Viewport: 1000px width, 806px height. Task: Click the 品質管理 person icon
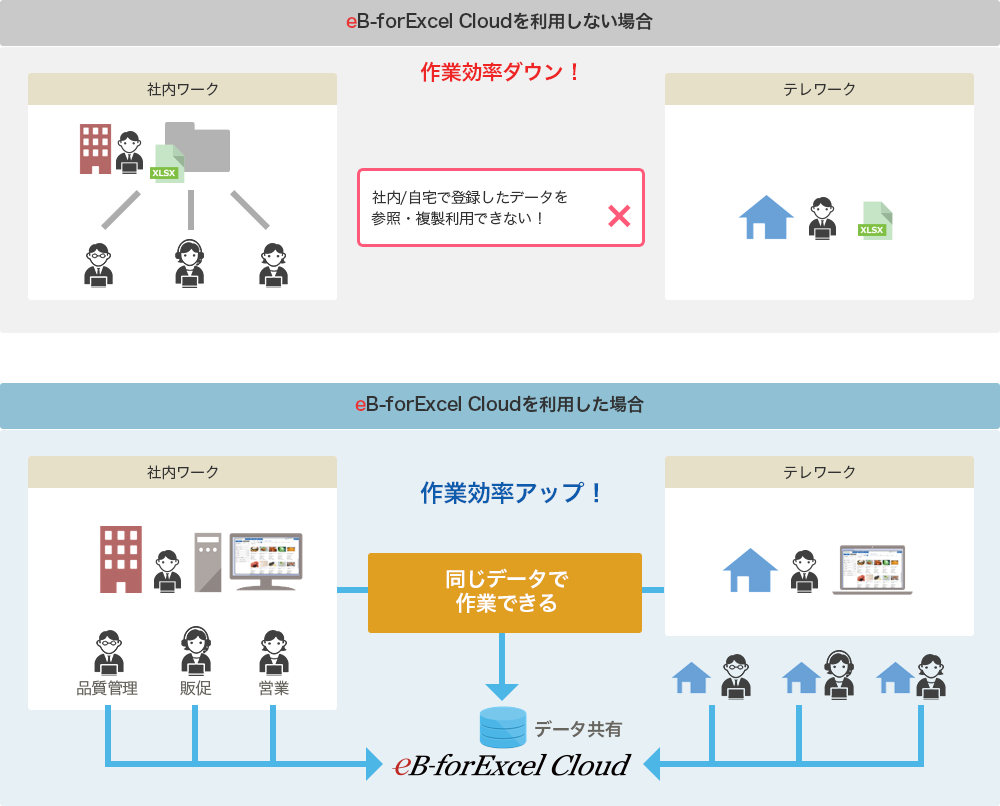[x=108, y=652]
